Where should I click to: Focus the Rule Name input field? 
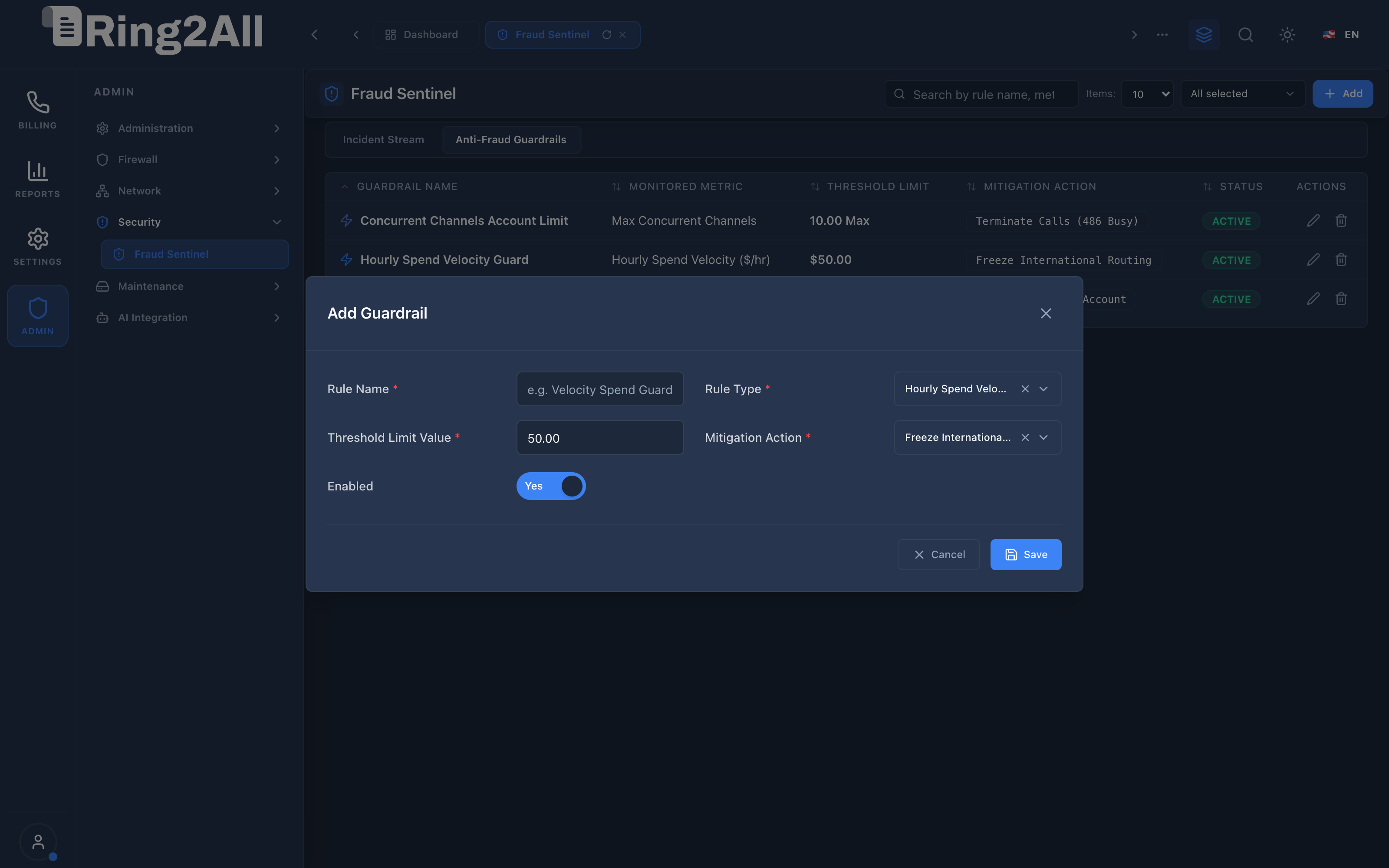[600, 389]
